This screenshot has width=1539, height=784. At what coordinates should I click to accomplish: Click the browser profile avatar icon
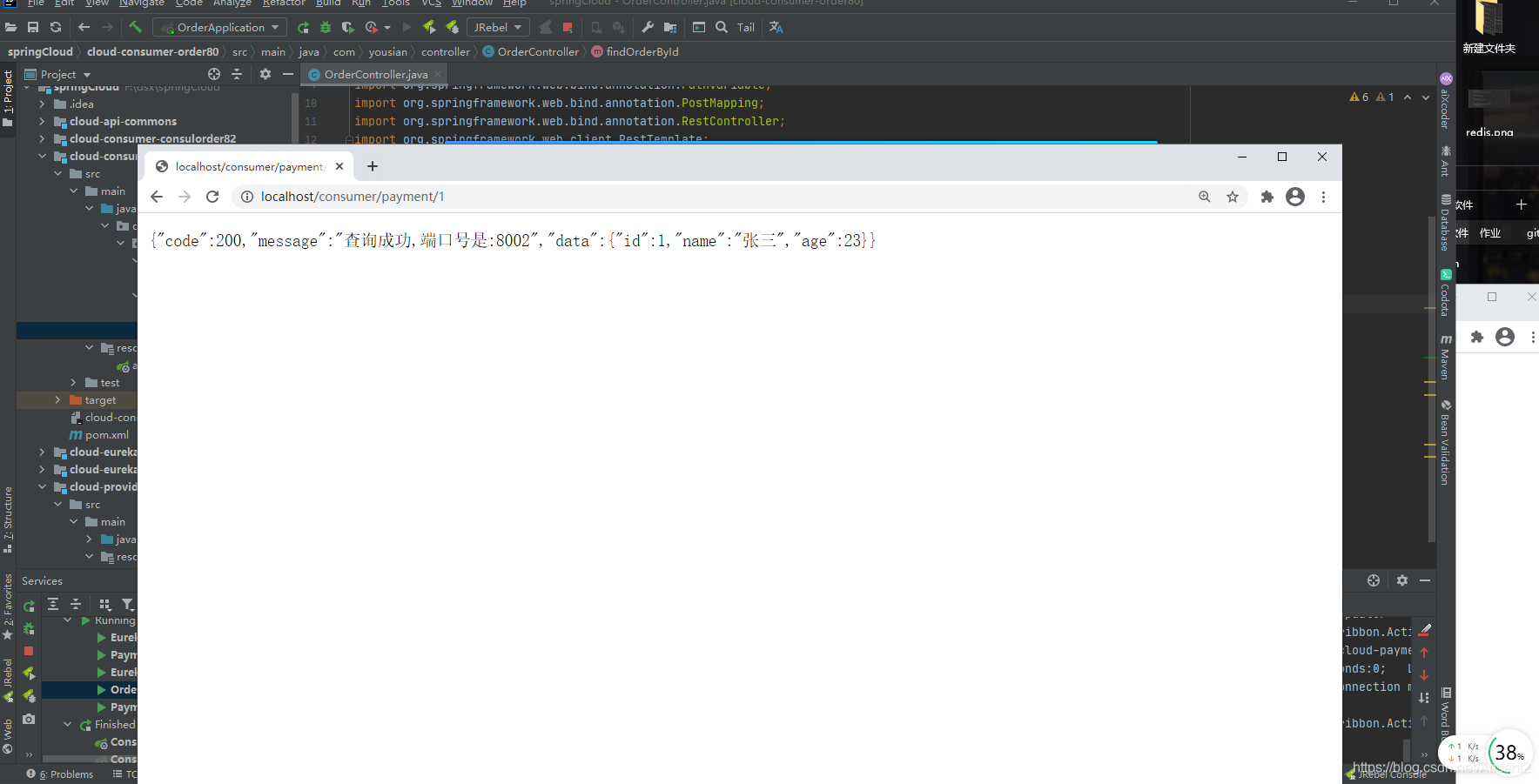pos(1295,197)
